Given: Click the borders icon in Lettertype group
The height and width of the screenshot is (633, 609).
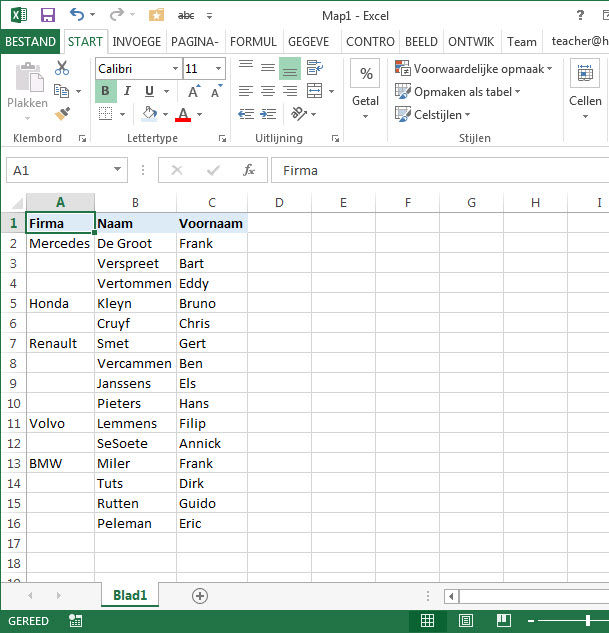Looking at the screenshot, I should [105, 114].
